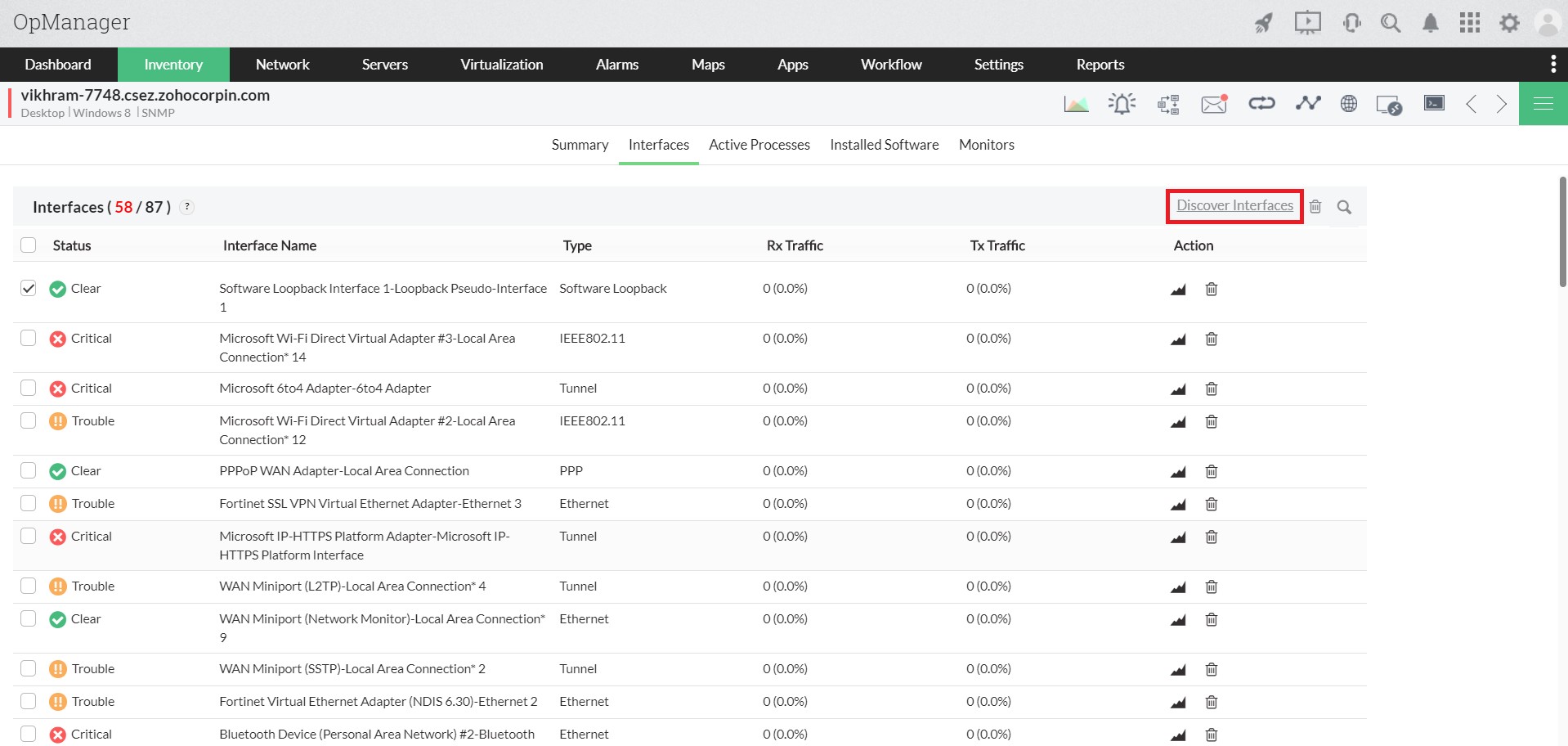Open the Alarms menu
Image resolution: width=1568 pixels, height=746 pixels.
(x=616, y=65)
